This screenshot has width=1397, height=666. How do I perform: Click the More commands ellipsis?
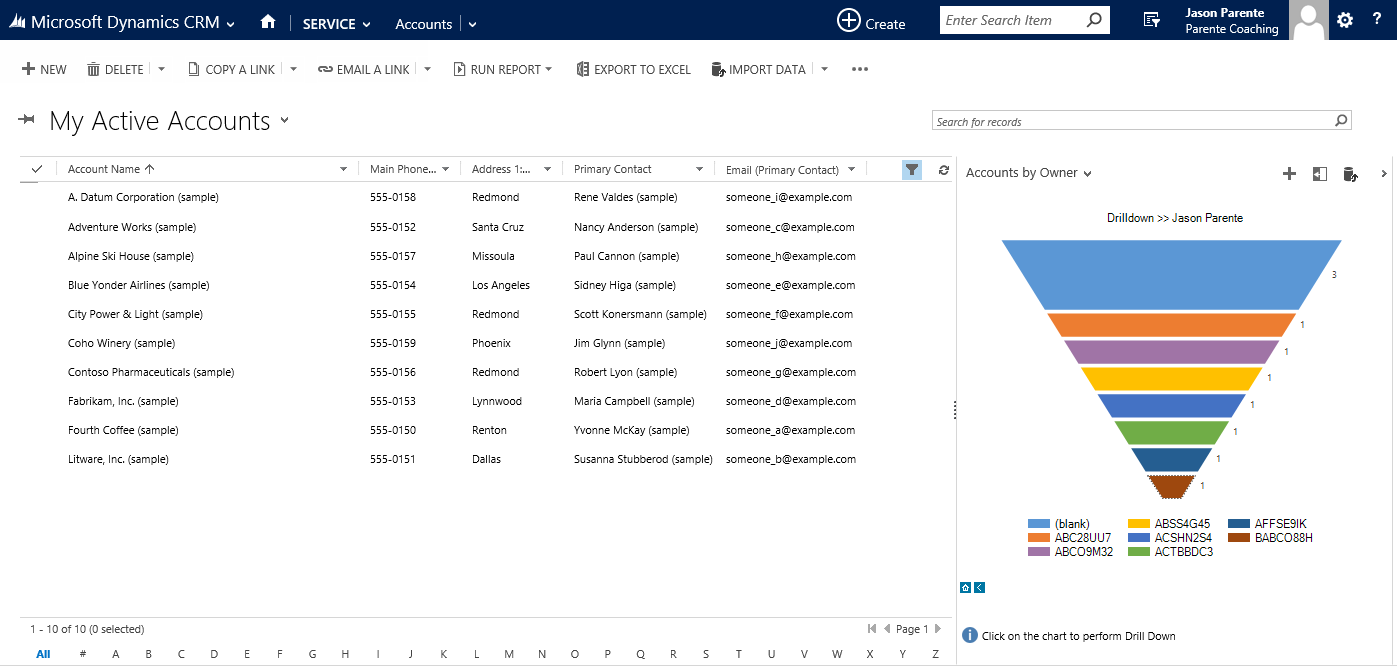pos(860,69)
